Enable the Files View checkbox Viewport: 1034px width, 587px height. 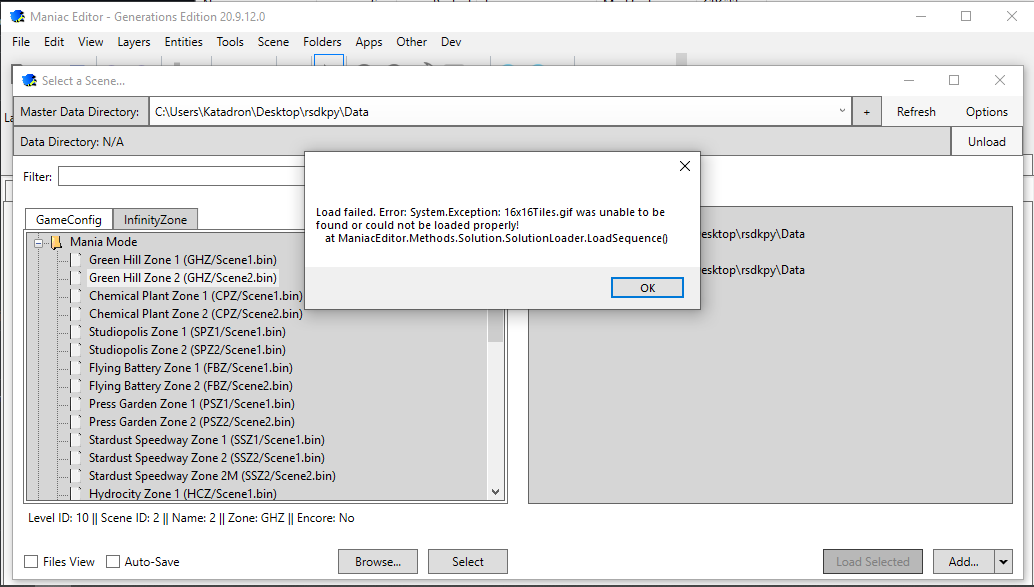pos(30,561)
